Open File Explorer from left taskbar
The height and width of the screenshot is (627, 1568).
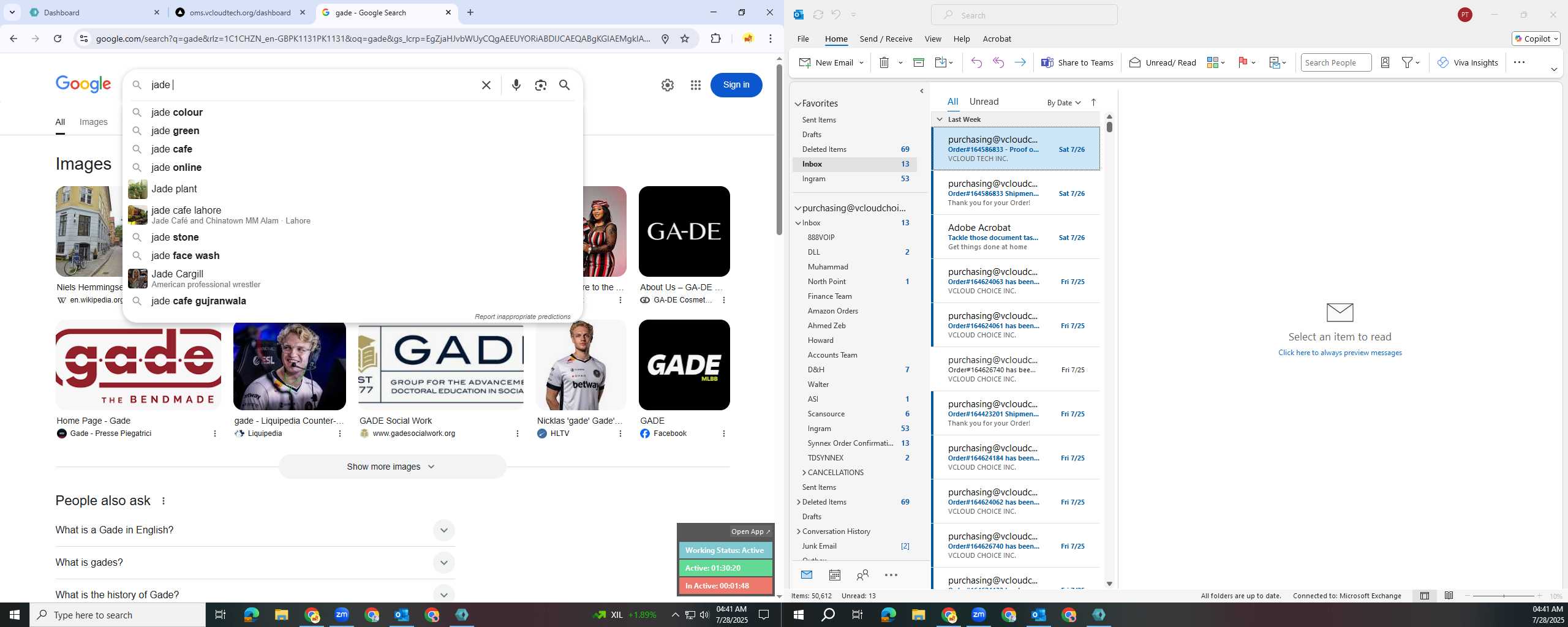(x=281, y=615)
